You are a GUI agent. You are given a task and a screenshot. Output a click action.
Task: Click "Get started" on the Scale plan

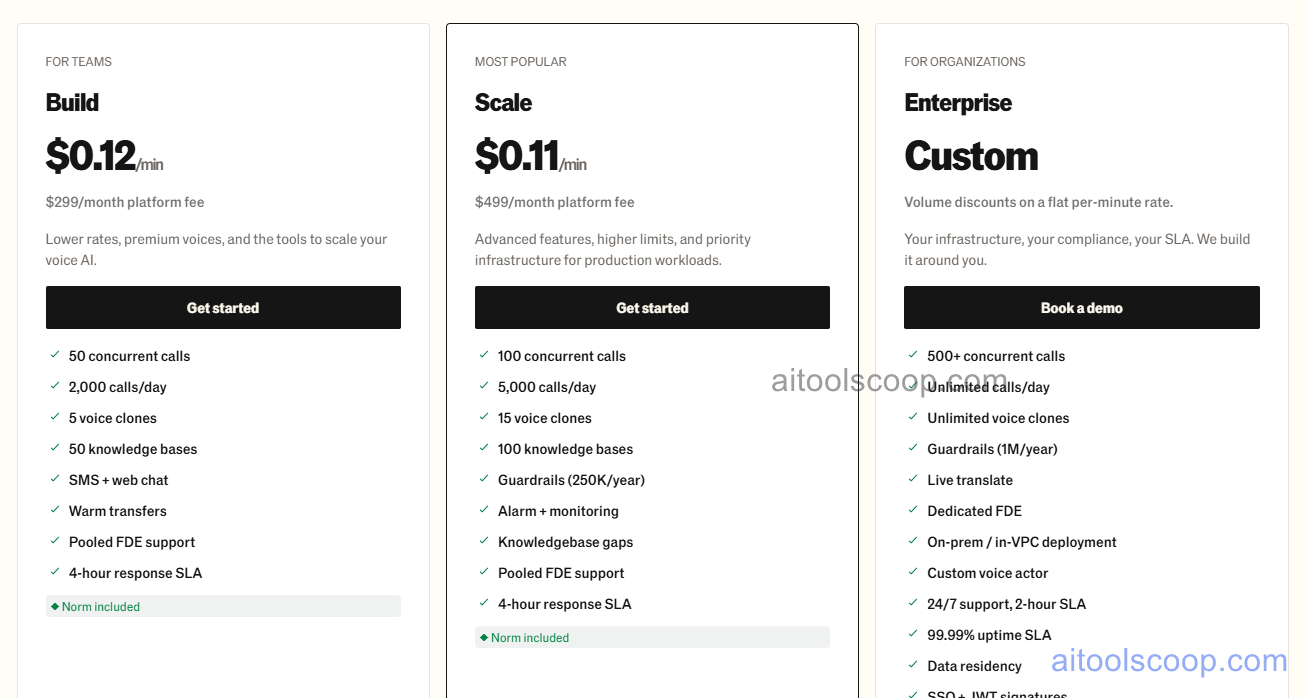tap(652, 307)
